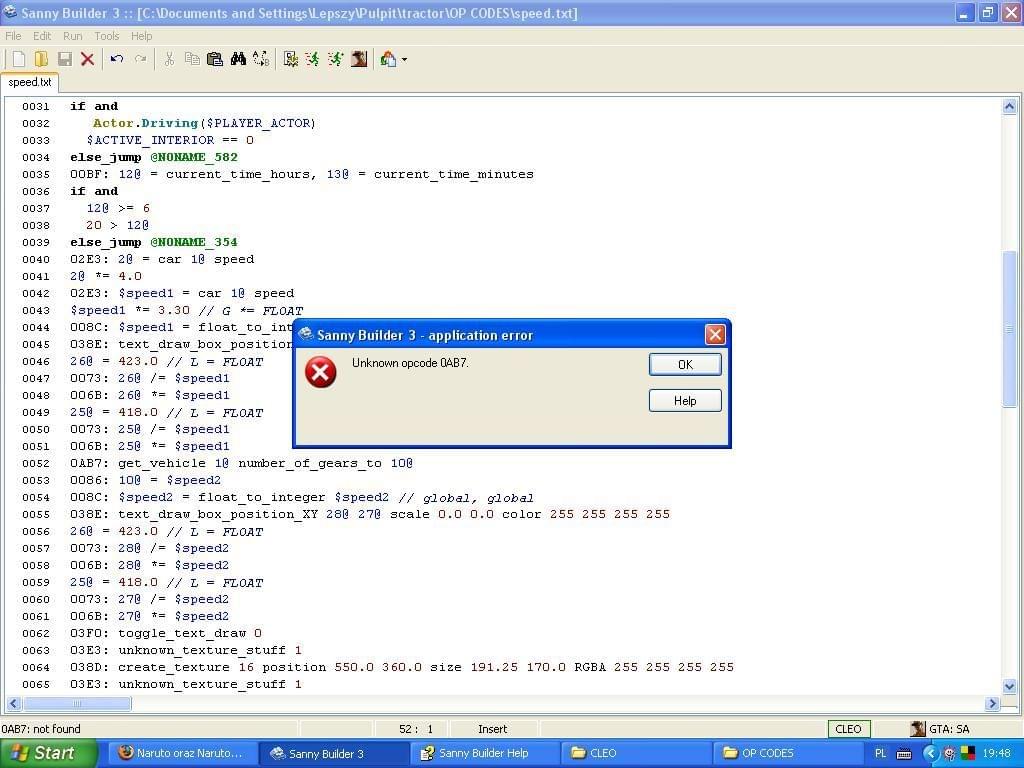
Task: Click the '0AB7: not found' status message
Action: click(x=40, y=729)
